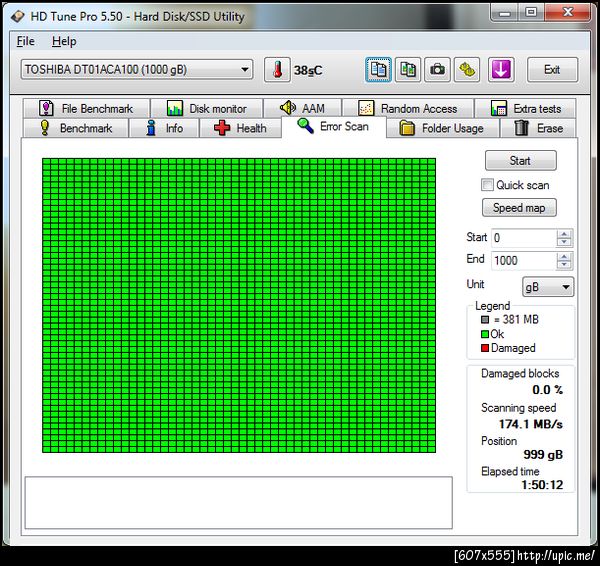Switch to the Benchmark tab
The height and width of the screenshot is (566, 600).
(76, 128)
